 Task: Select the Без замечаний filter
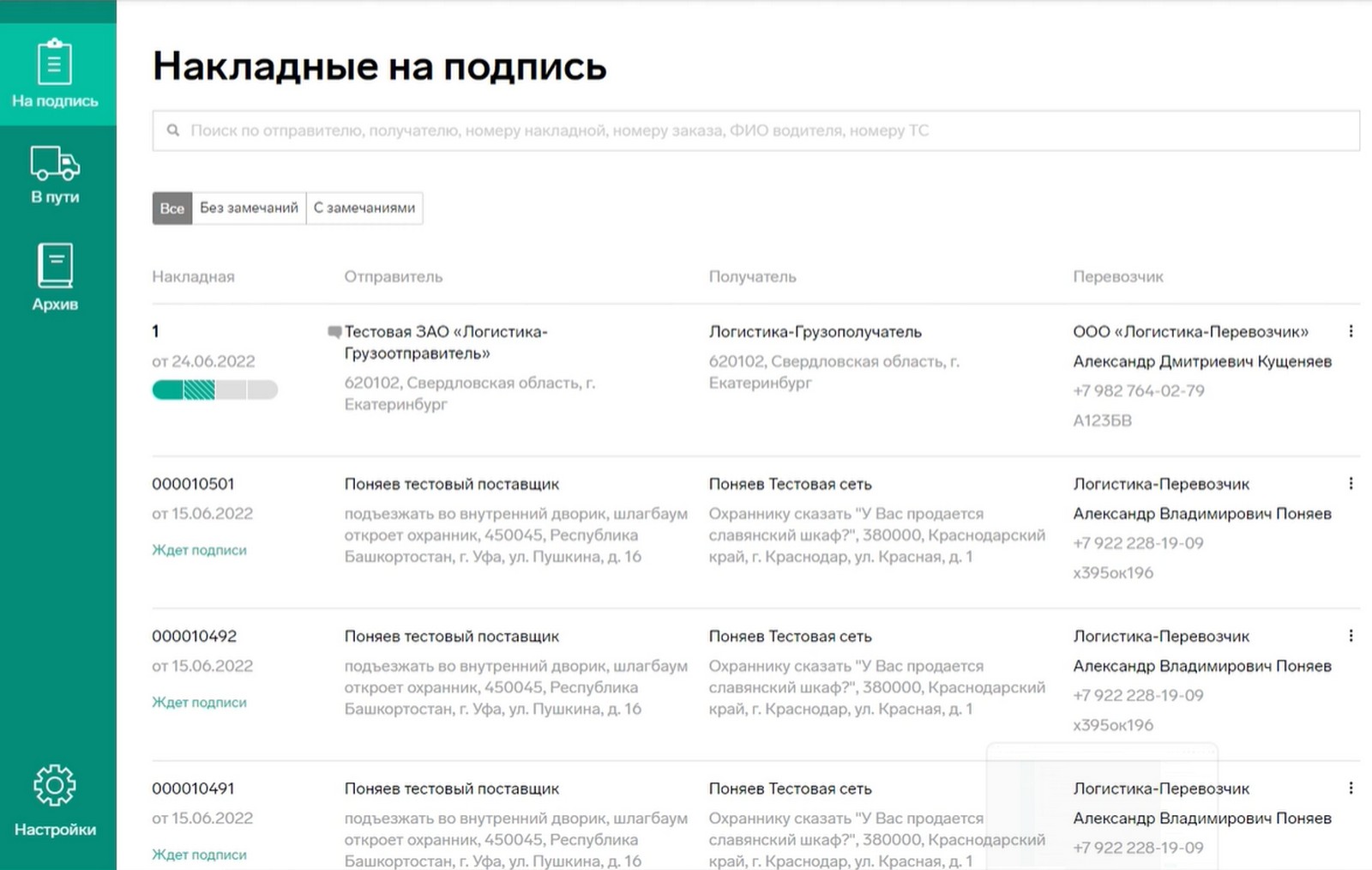tap(249, 208)
